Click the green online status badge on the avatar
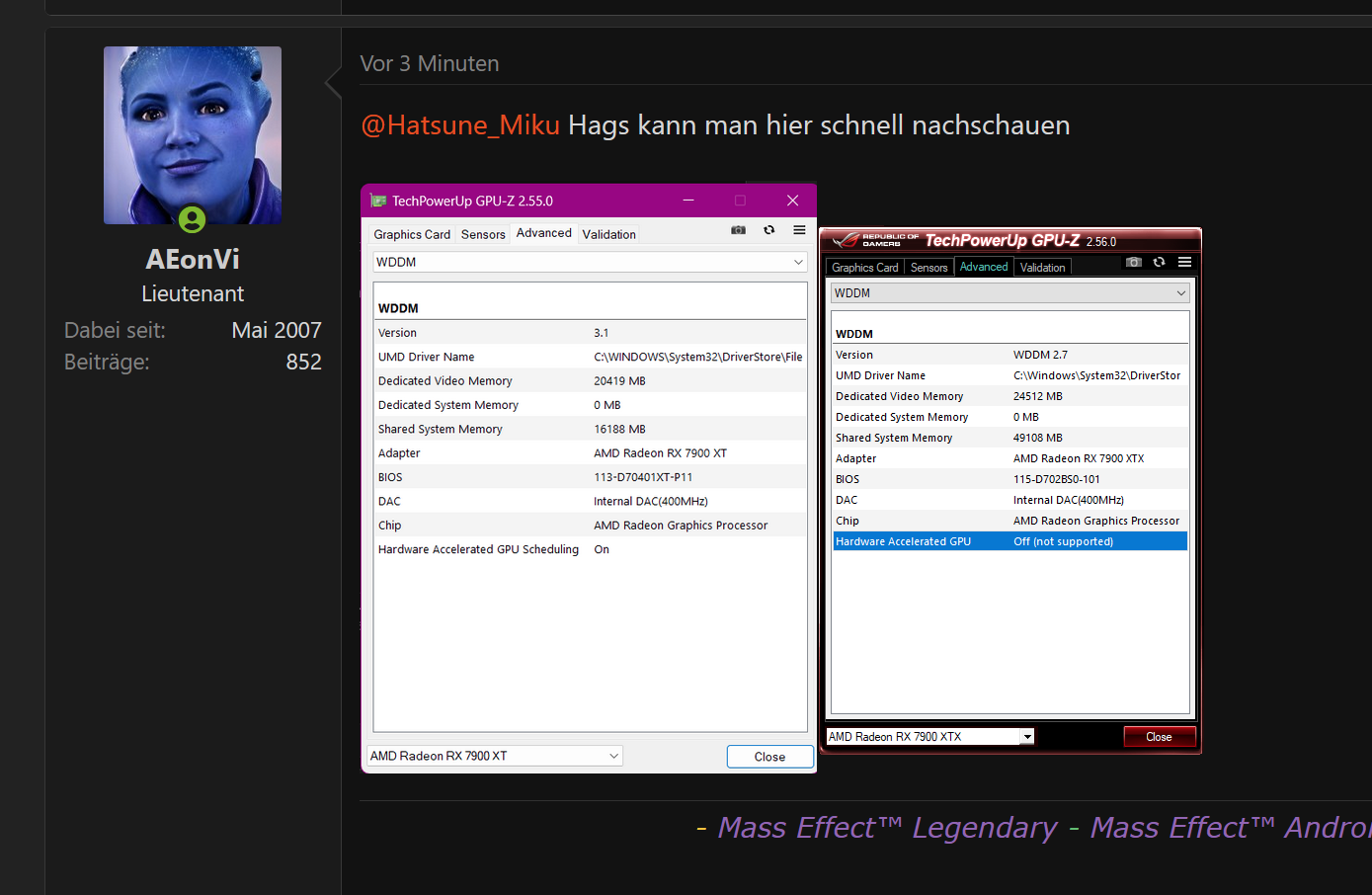 point(193,219)
